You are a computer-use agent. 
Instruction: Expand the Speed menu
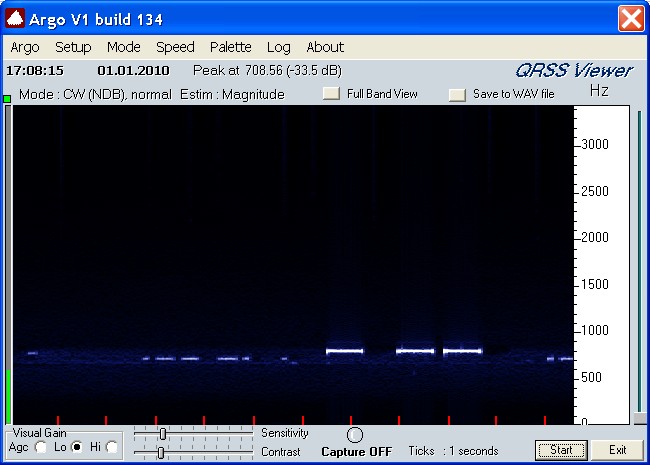pyautogui.click(x=175, y=47)
